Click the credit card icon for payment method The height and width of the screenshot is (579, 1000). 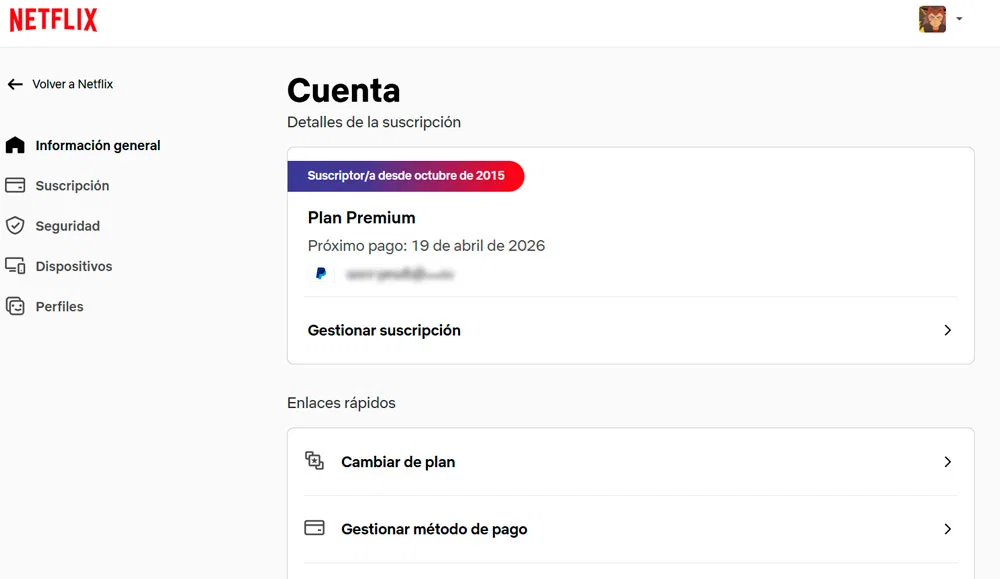point(314,528)
